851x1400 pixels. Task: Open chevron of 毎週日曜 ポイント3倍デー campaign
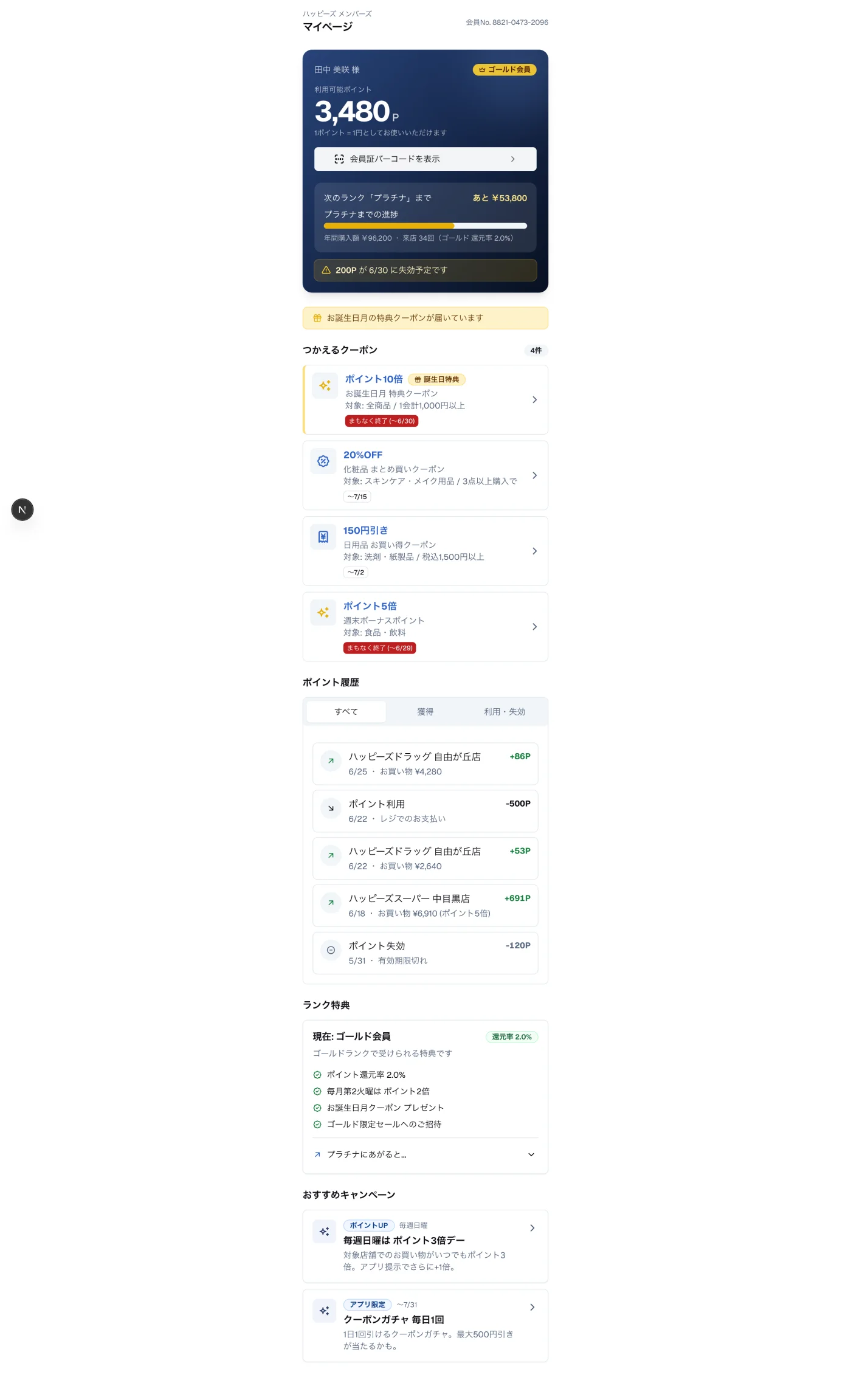532,1228
